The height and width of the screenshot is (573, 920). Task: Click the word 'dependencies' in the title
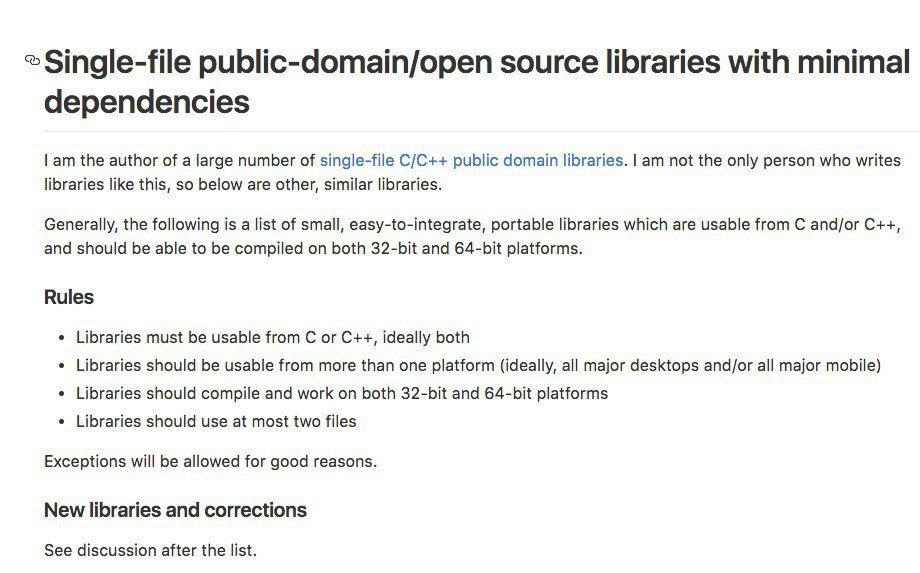[146, 101]
